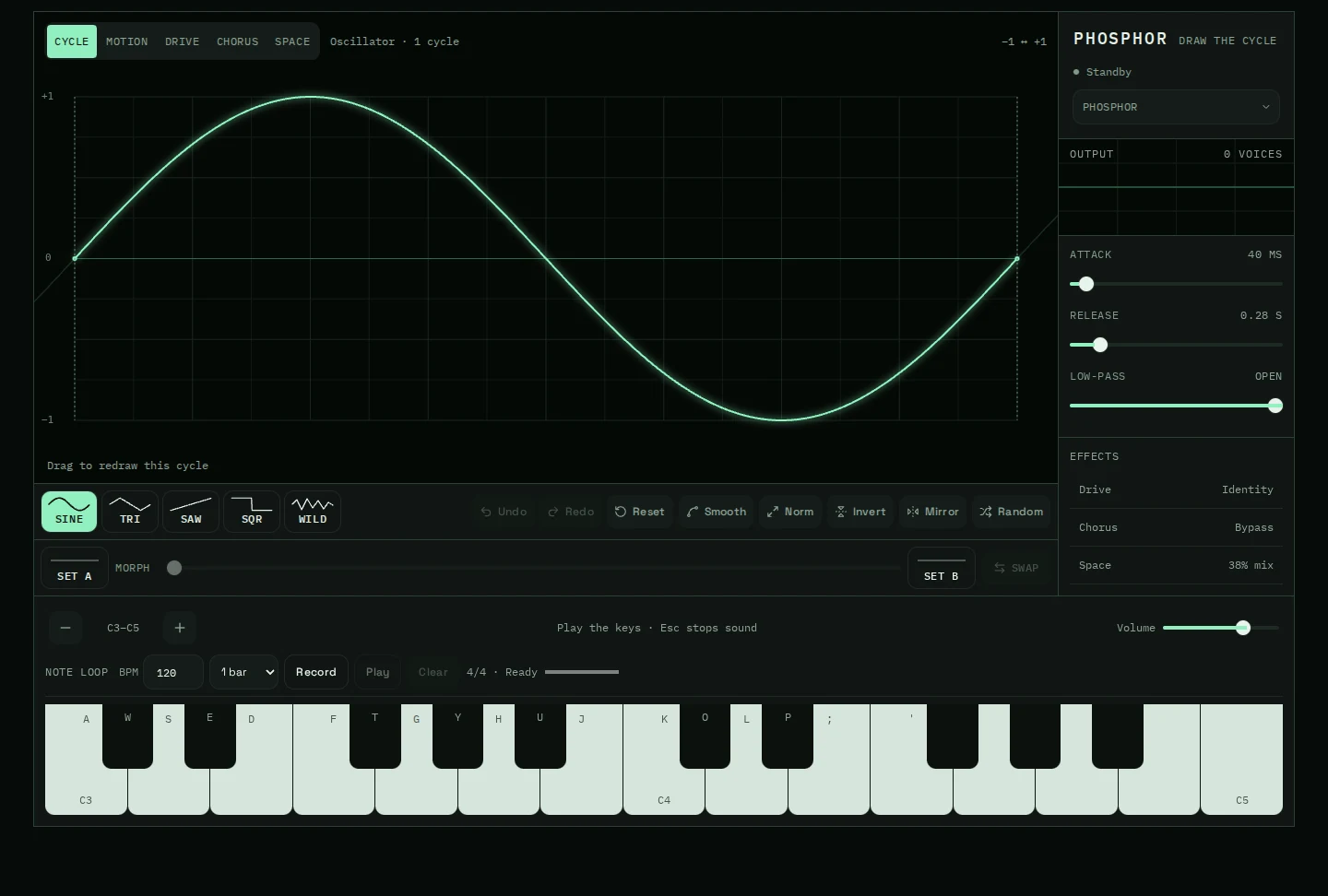Screen dimensions: 1328x896
Task: Mirror the waveform
Action: tap(933, 512)
